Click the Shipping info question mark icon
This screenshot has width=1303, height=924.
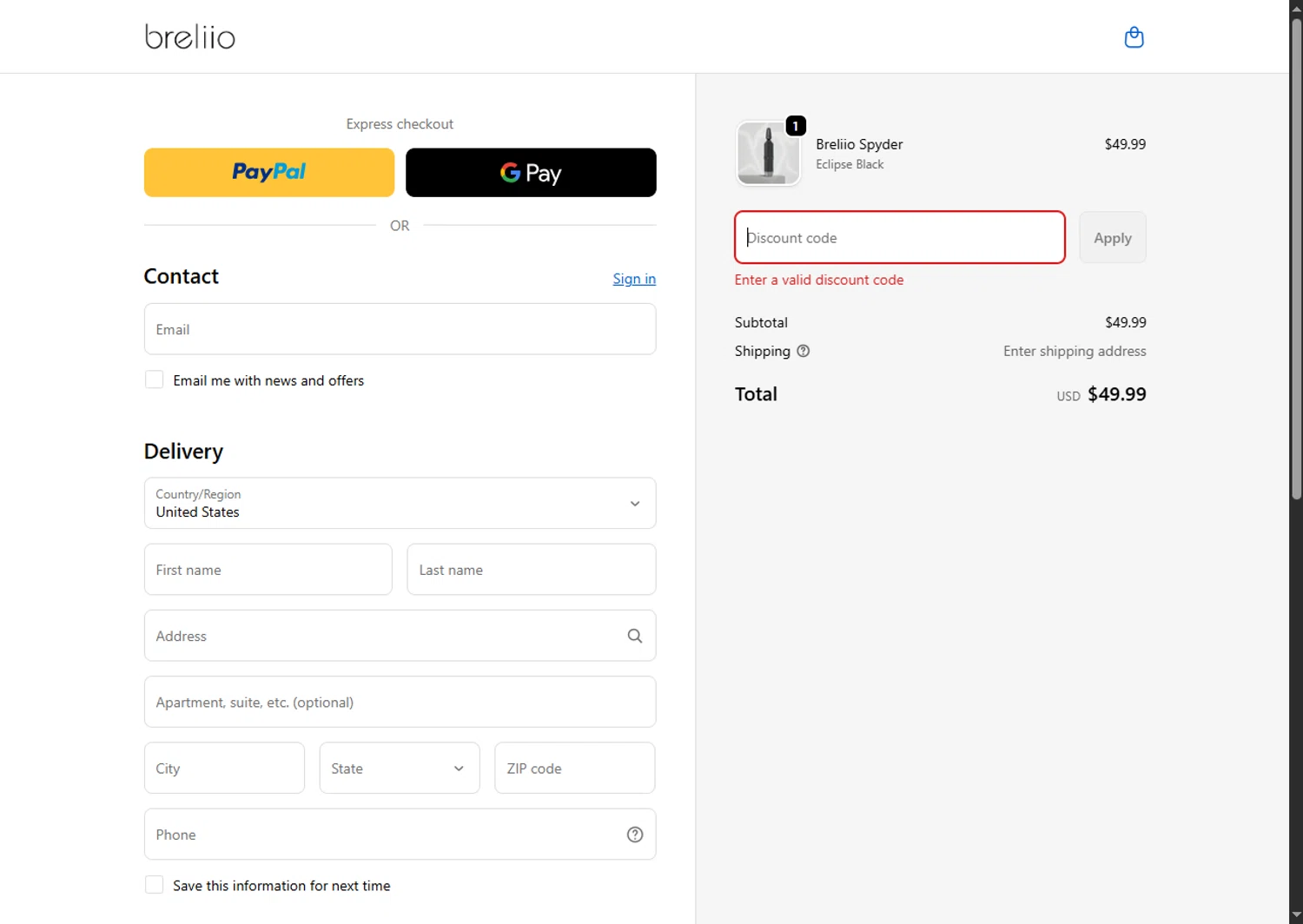point(804,351)
